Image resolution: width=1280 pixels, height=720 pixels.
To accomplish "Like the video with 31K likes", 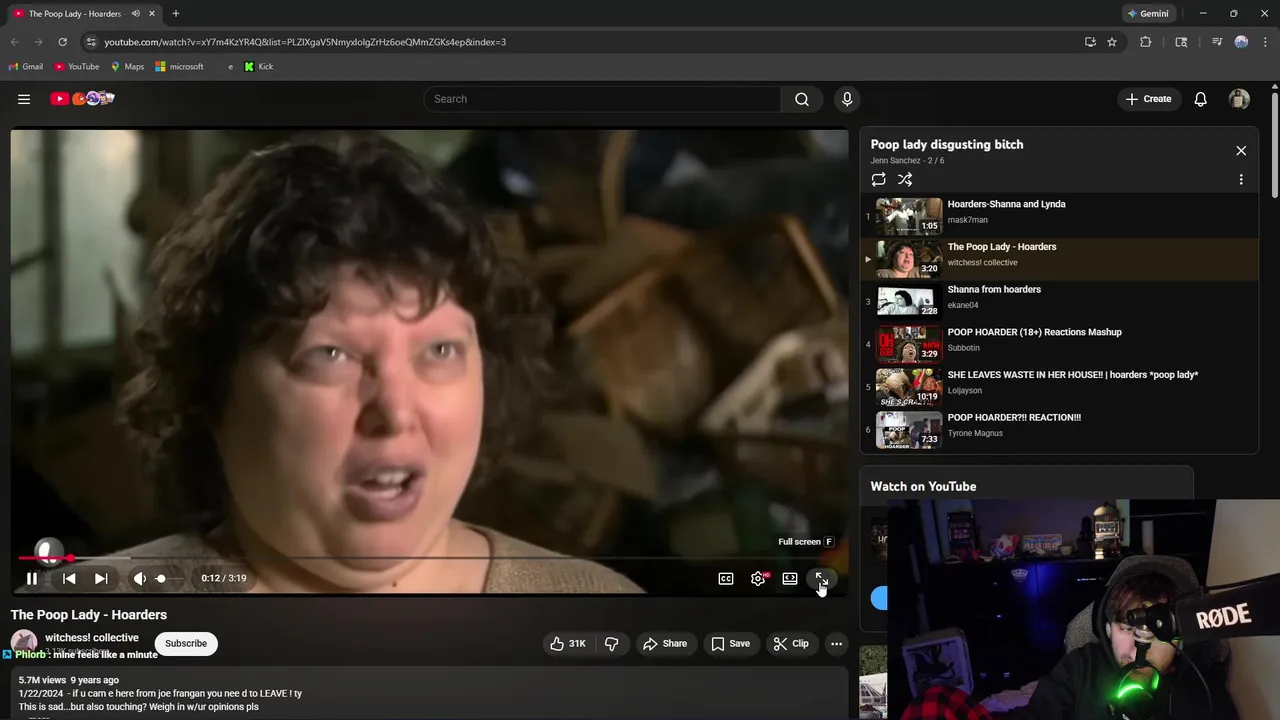I will [568, 644].
